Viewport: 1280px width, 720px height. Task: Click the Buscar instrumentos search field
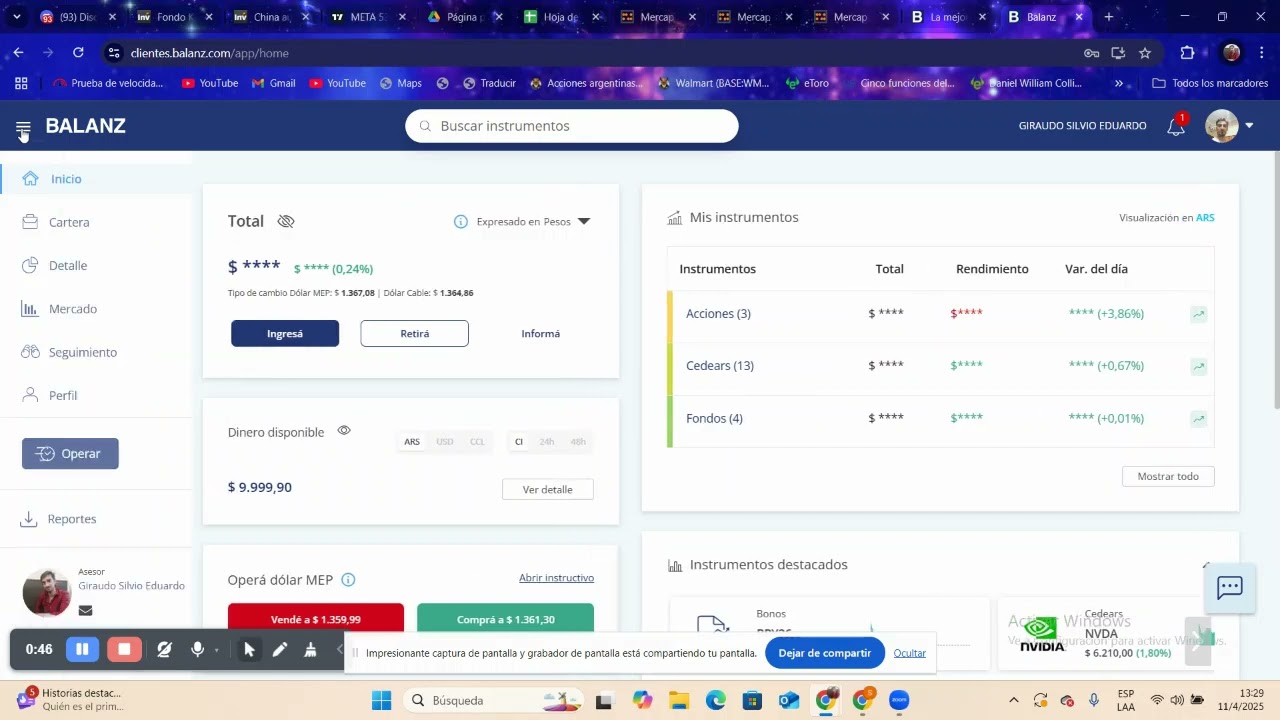[572, 126]
